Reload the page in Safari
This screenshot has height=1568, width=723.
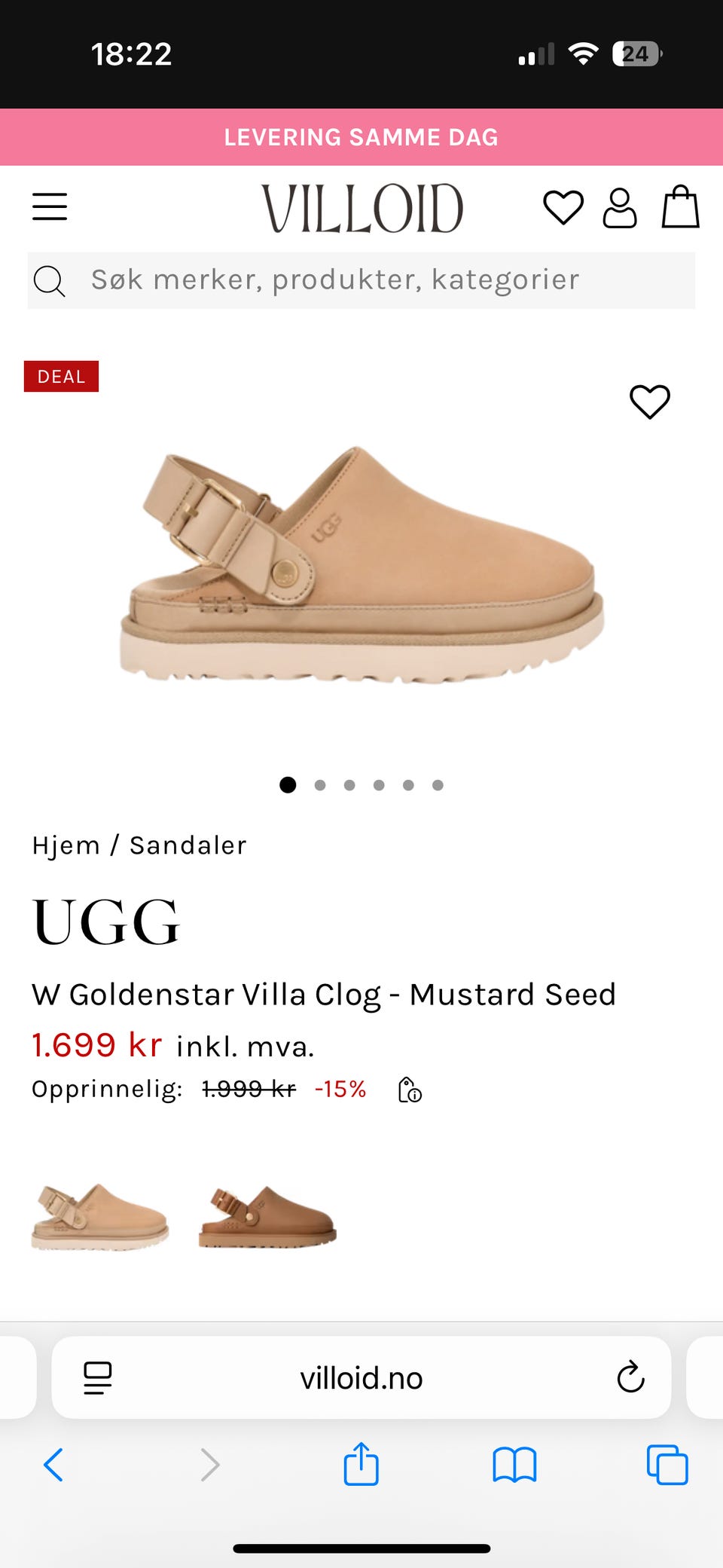630,1377
